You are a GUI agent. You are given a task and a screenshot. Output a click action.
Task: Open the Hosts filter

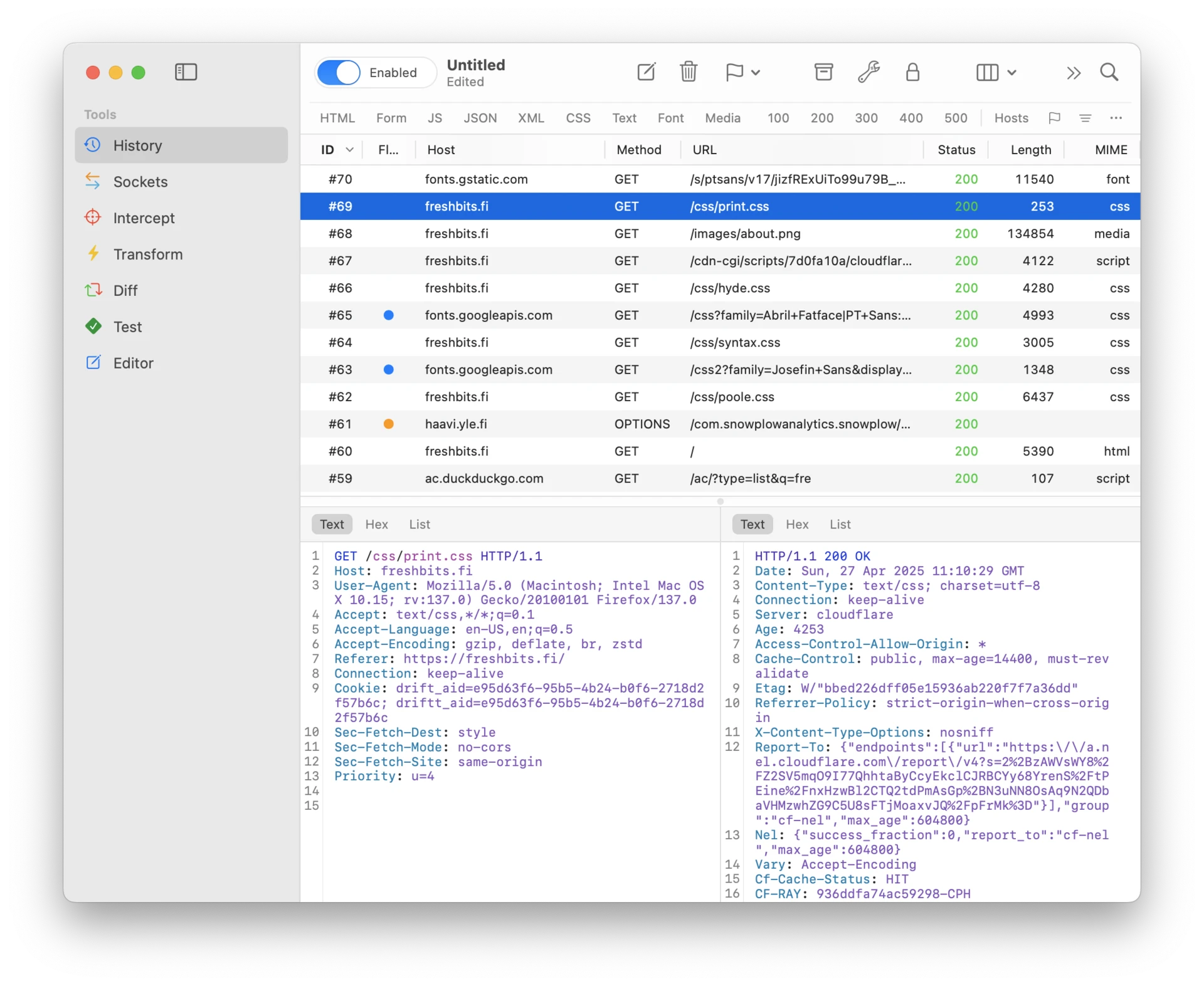click(1011, 118)
